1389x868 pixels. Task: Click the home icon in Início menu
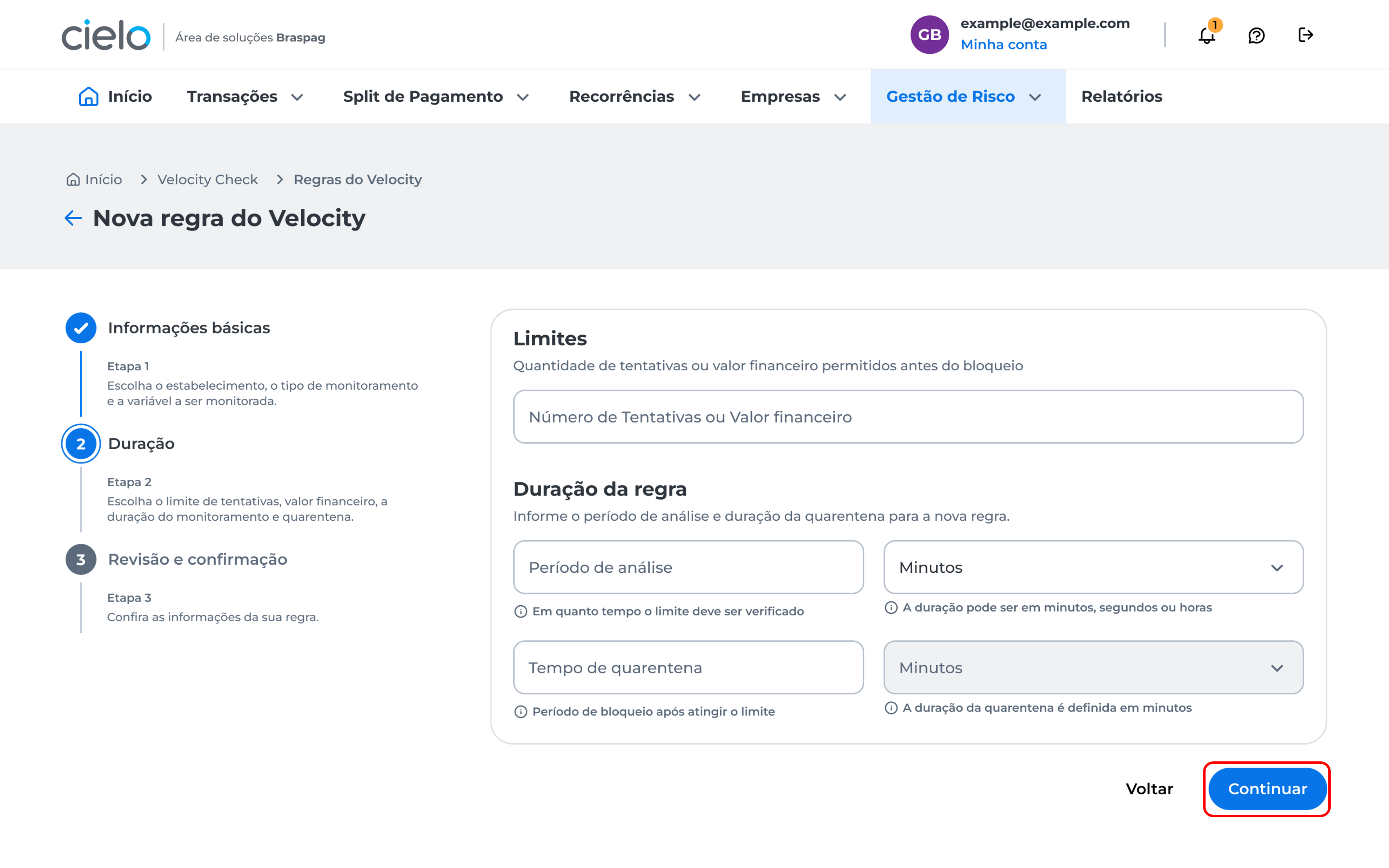pos(88,96)
